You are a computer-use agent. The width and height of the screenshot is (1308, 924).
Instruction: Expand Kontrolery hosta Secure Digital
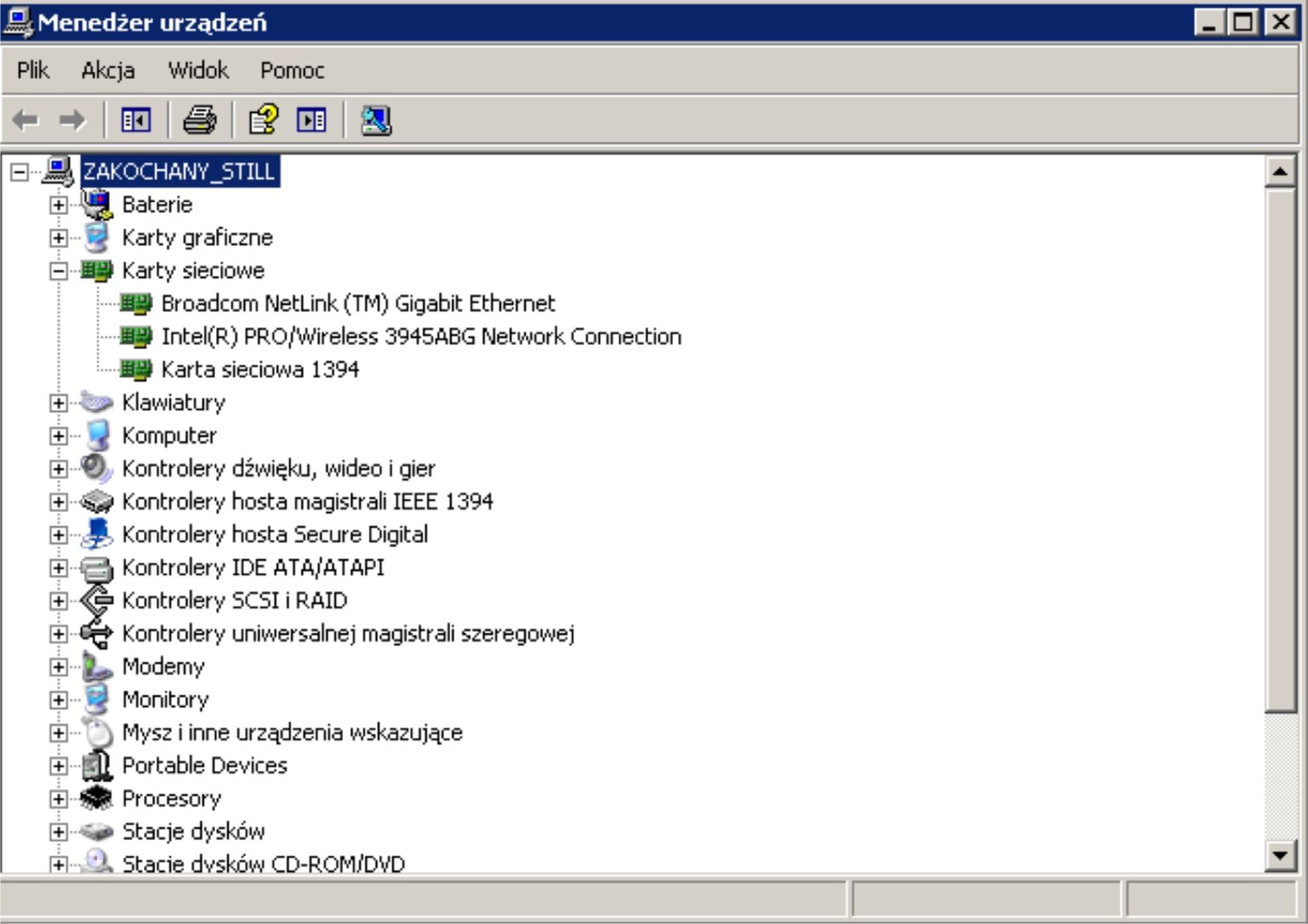tap(59, 535)
